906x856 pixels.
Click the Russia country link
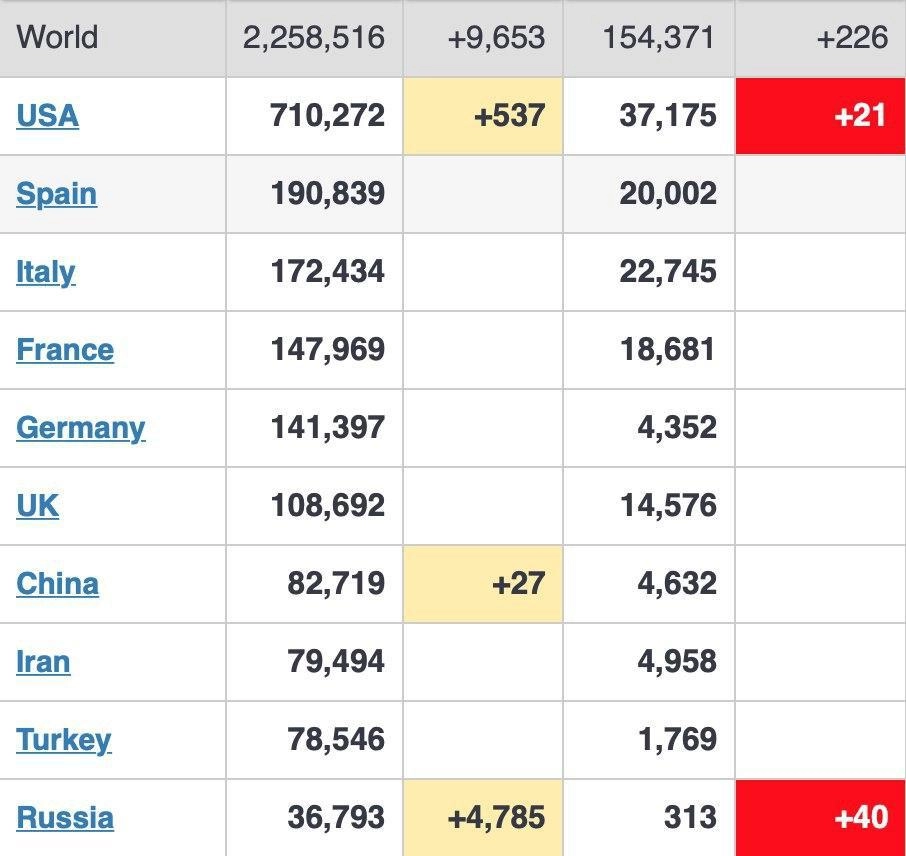point(65,818)
